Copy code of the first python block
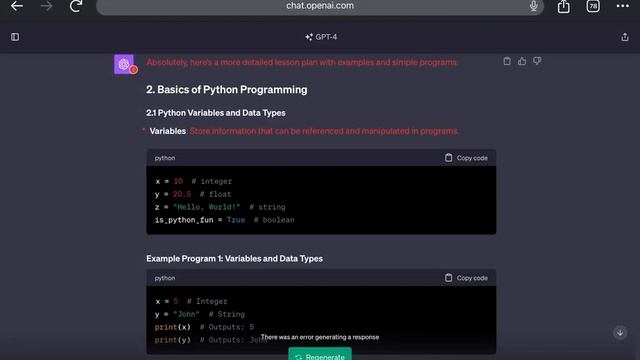 point(466,158)
